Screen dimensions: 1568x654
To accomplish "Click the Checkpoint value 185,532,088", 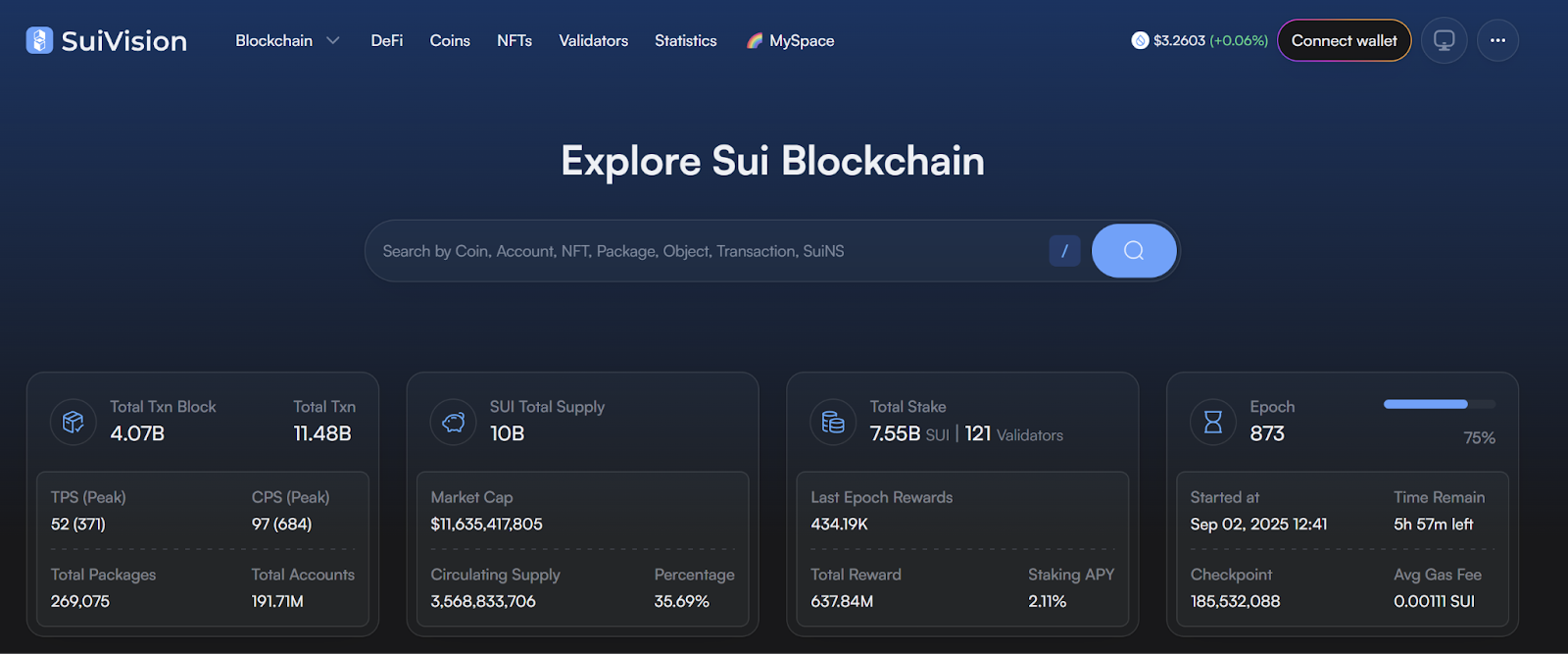I will click(x=1236, y=601).
